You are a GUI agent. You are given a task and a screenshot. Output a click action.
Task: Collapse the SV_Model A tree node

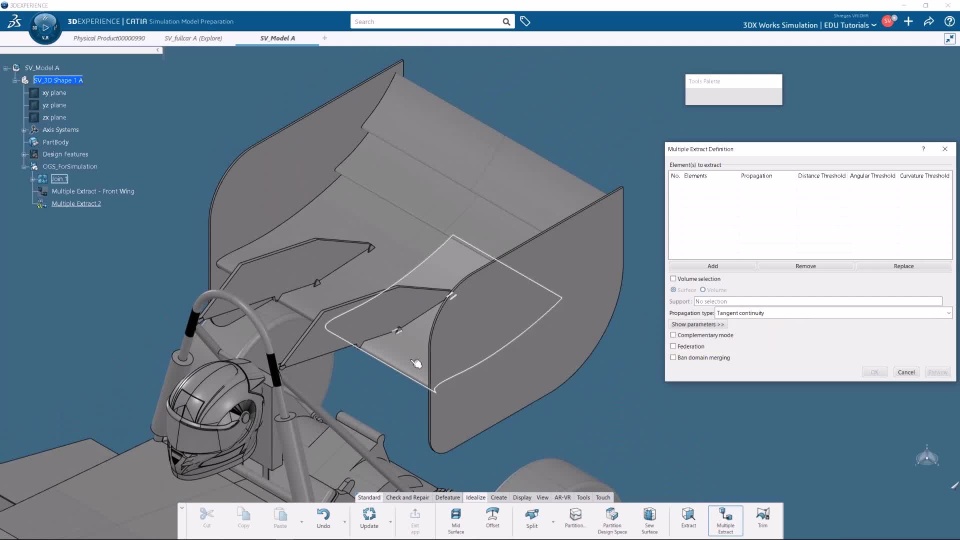(6, 68)
